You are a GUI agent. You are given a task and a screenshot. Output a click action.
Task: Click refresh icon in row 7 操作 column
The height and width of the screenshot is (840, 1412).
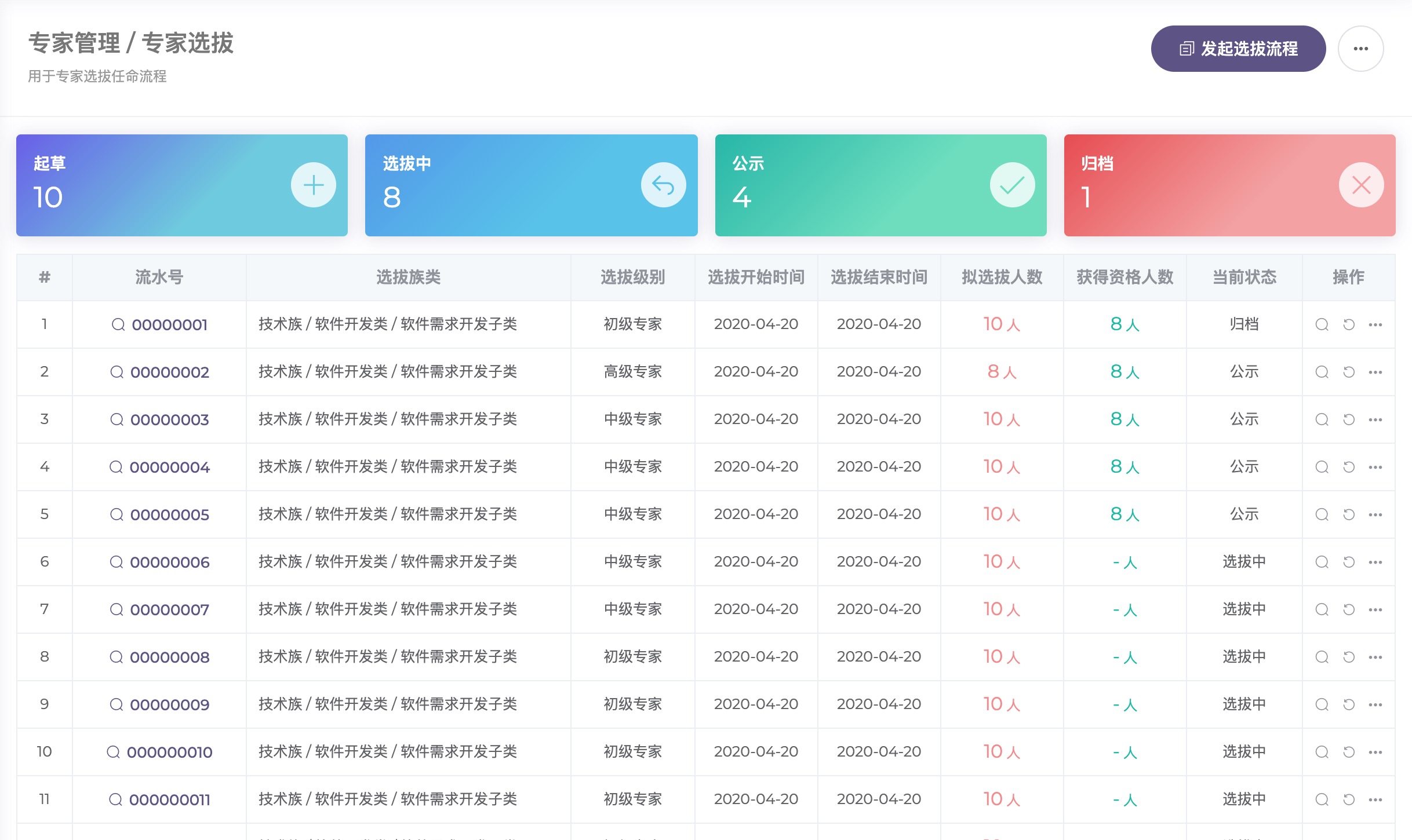tap(1349, 609)
